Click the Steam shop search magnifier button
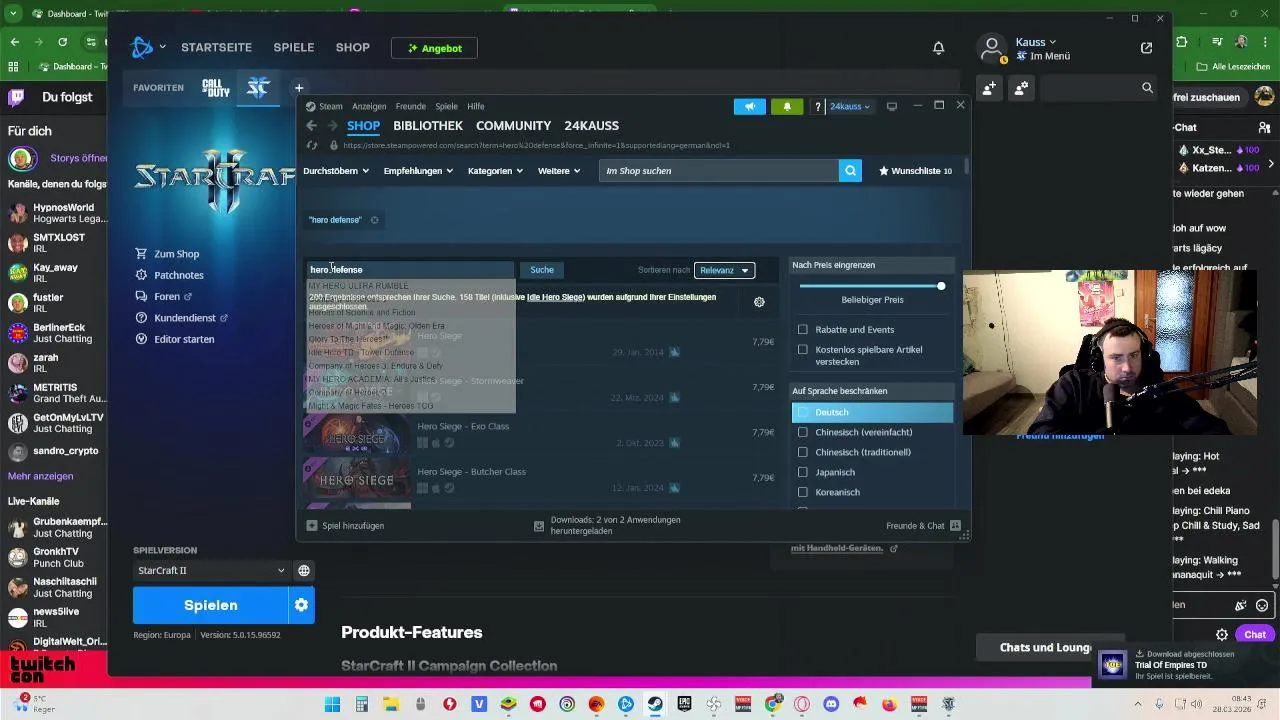Viewport: 1280px width, 720px height. pyautogui.click(x=850, y=171)
